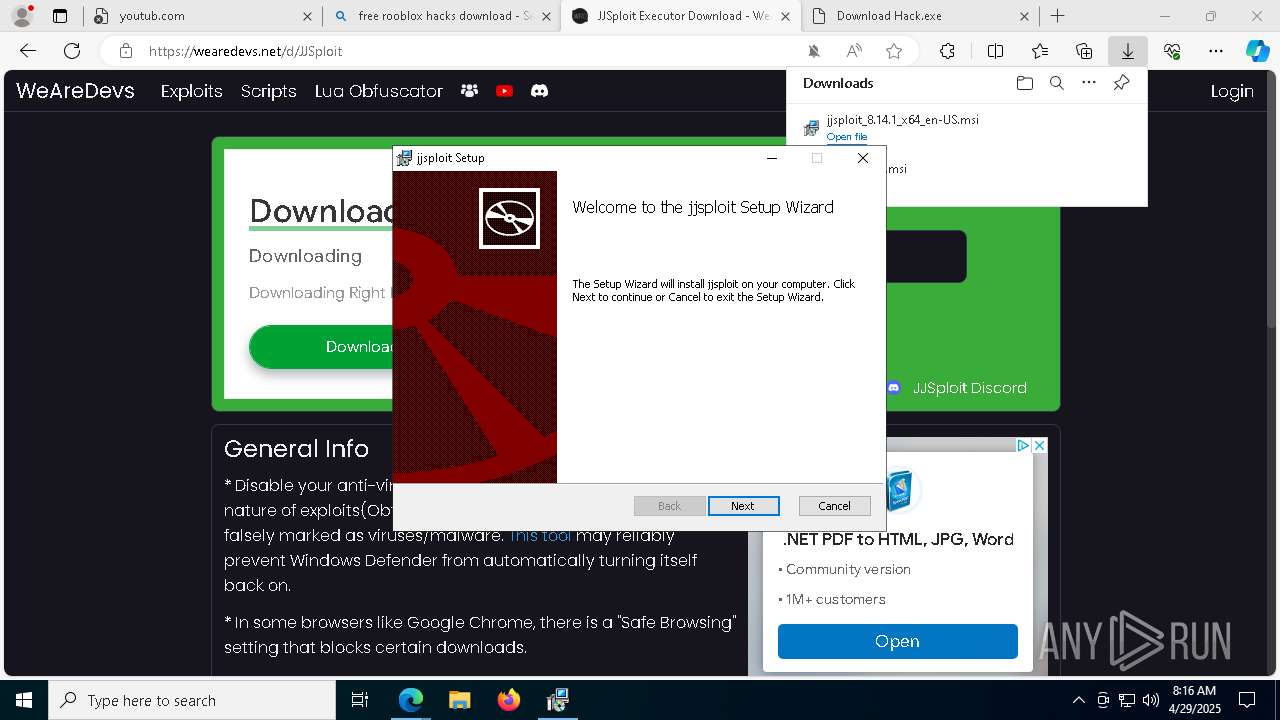Refresh the current page
Image resolution: width=1280 pixels, height=720 pixels.
(72, 51)
